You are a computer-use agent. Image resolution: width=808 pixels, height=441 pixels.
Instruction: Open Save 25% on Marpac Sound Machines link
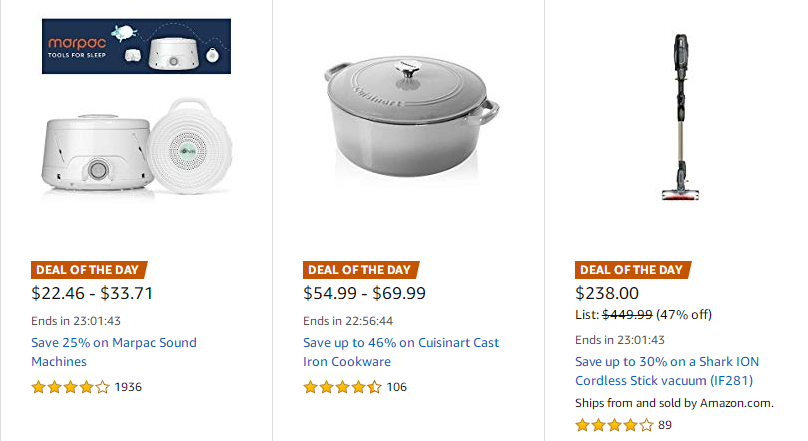point(114,352)
